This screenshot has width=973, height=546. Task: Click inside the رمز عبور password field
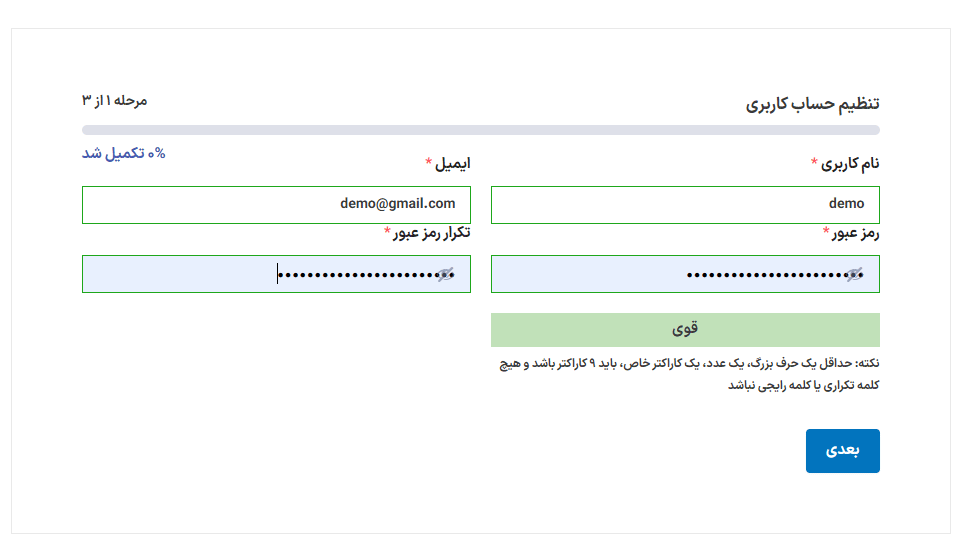pos(660,275)
